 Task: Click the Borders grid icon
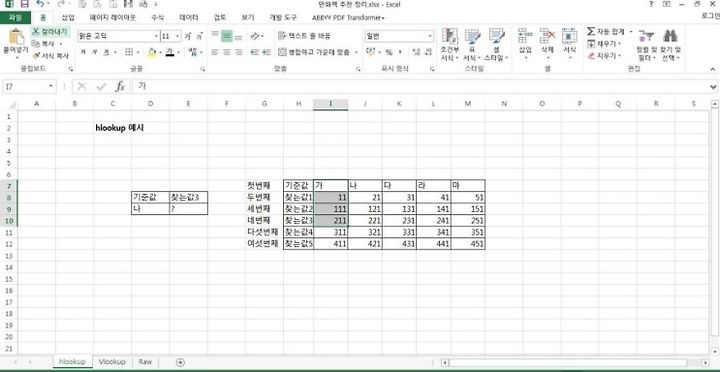pos(129,52)
